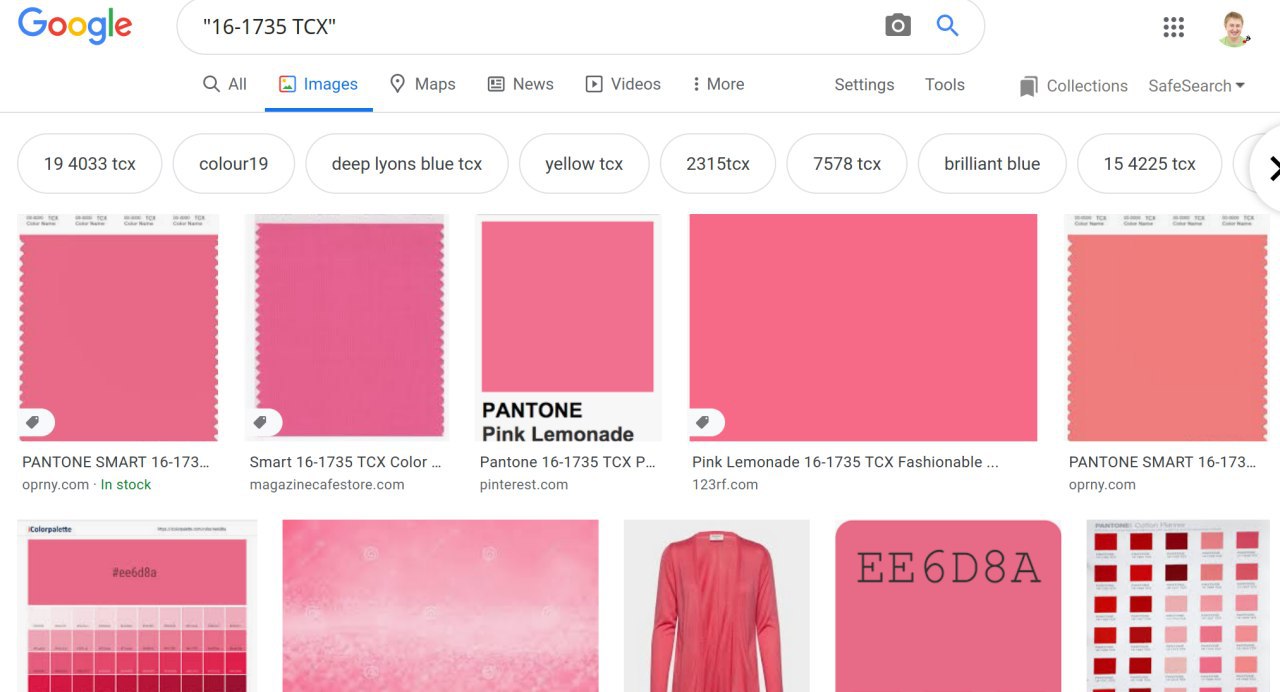The image size is (1280, 692).
Task: Show more suggestion chips with right arrow
Action: [x=1272, y=169]
